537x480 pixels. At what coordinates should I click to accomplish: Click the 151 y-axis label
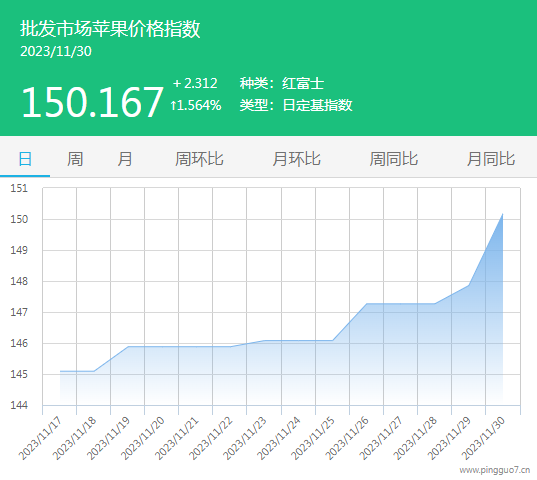pyautogui.click(x=19, y=188)
